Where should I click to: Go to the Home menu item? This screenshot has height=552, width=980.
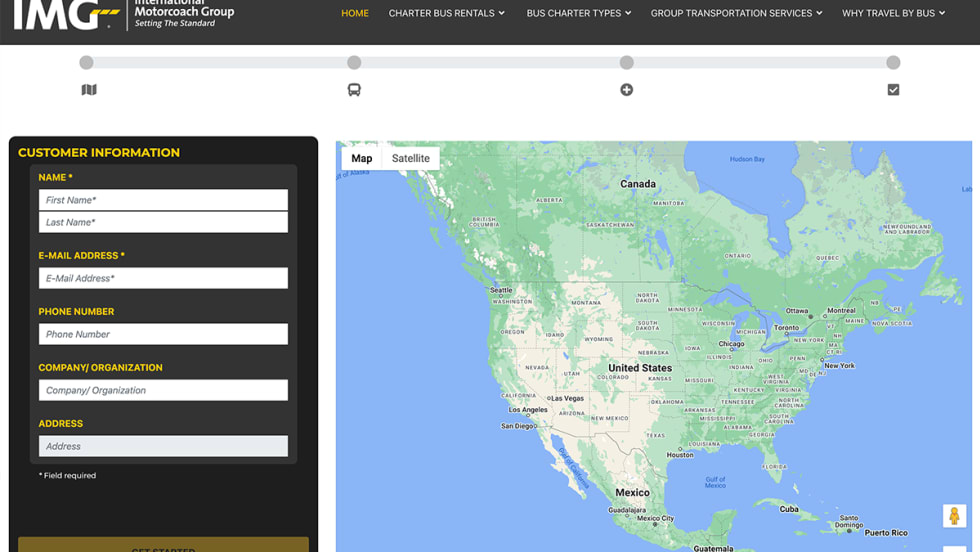(x=355, y=14)
